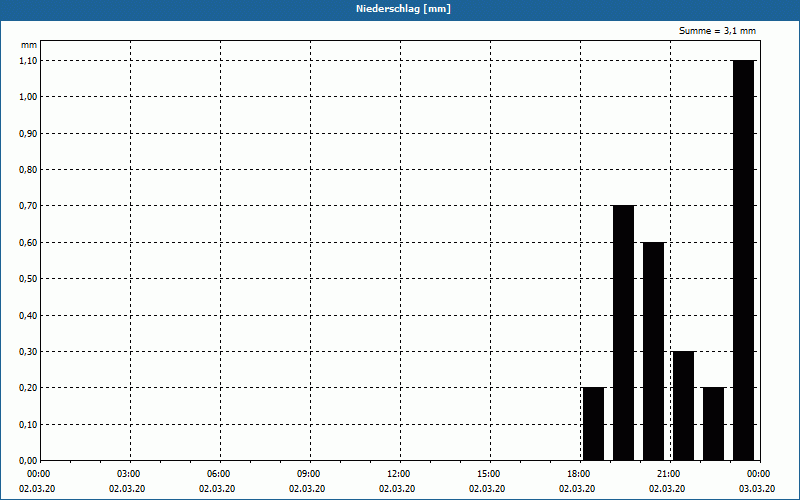The height and width of the screenshot is (500, 800).
Task: Click the 03.03.20 date label
Action: [757, 489]
